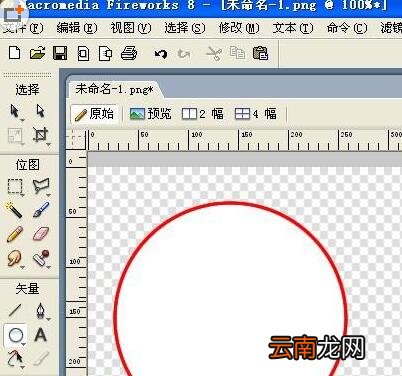The width and height of the screenshot is (402, 376).
Task: Open a file using the folder icon
Action: tap(37, 53)
